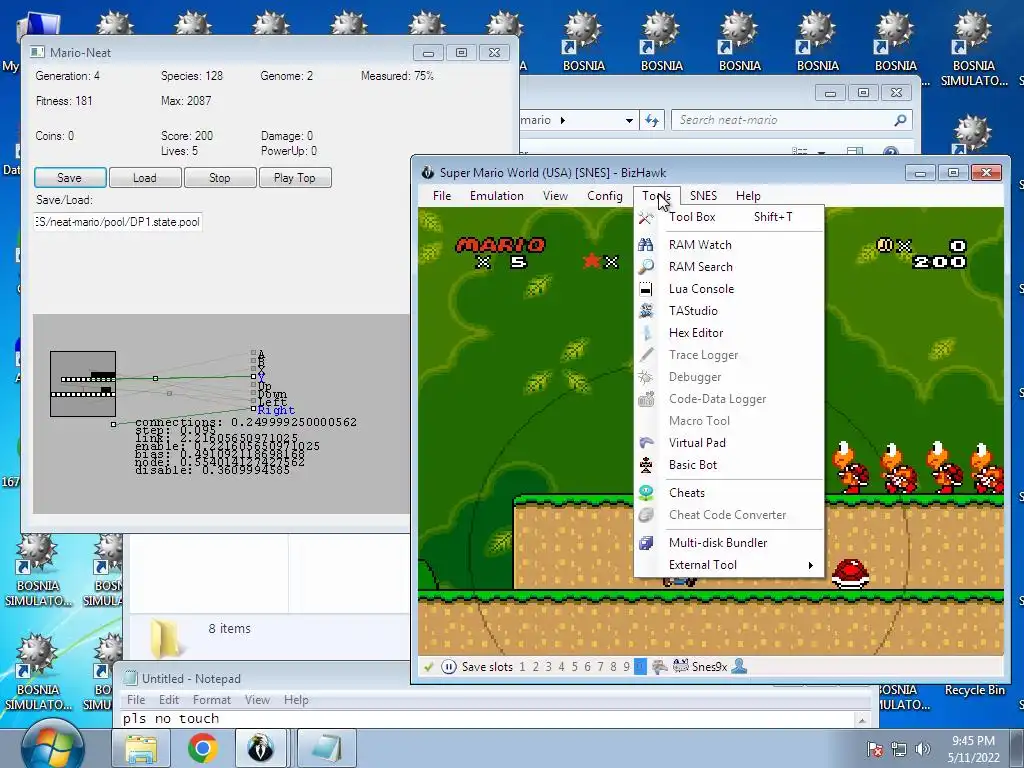Open Virtual Pad controller tool

tap(729, 443)
